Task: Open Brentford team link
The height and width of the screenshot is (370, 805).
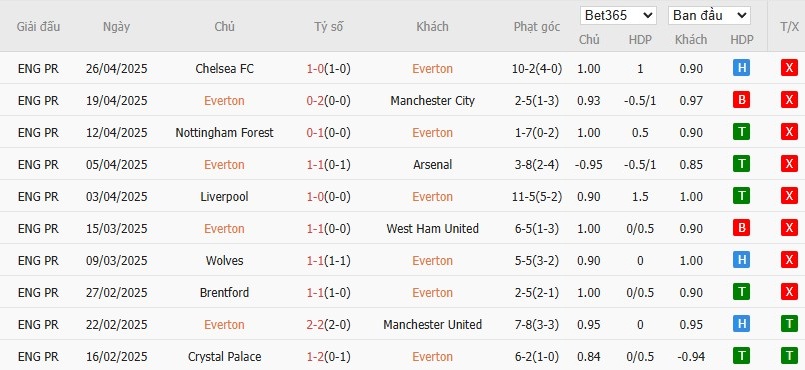Action: 224,293
